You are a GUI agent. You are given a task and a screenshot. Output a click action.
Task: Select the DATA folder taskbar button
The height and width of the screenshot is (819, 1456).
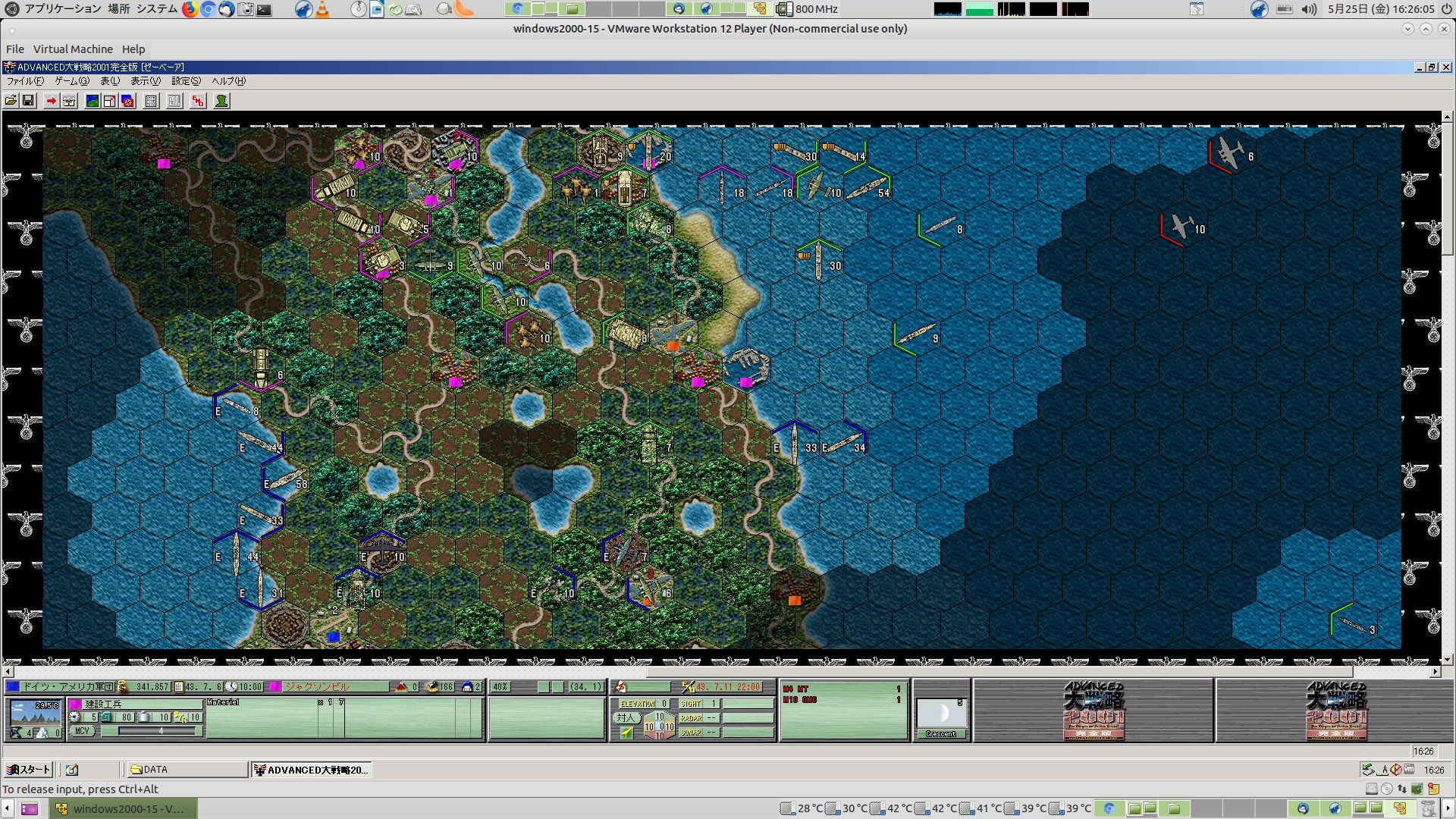click(187, 770)
